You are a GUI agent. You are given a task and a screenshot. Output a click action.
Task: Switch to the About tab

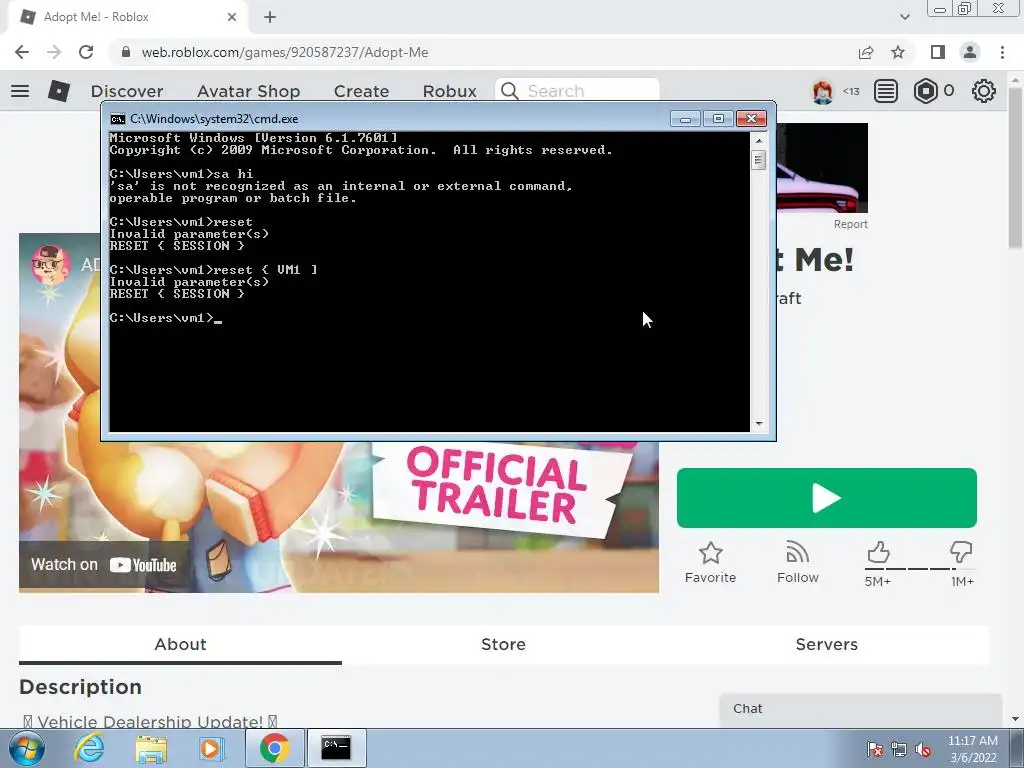pyautogui.click(x=180, y=645)
